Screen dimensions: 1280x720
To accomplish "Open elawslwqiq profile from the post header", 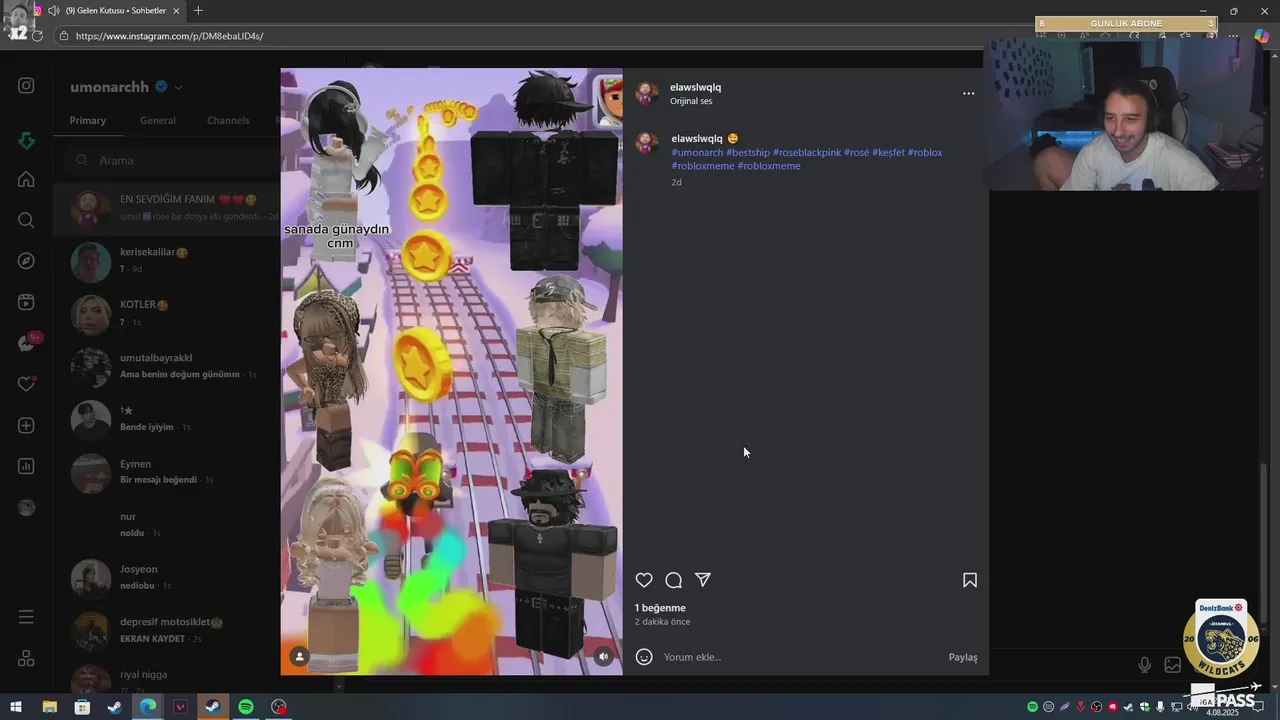I will (x=695, y=87).
